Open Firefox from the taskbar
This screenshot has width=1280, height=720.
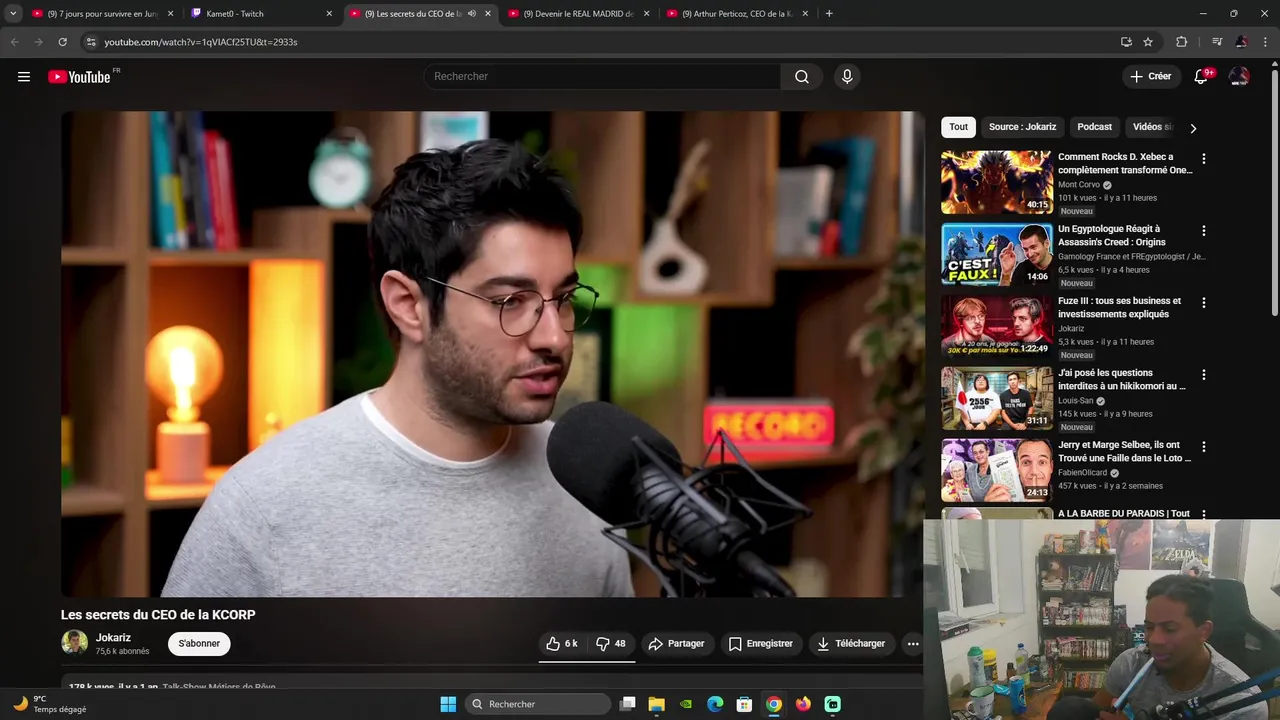803,704
